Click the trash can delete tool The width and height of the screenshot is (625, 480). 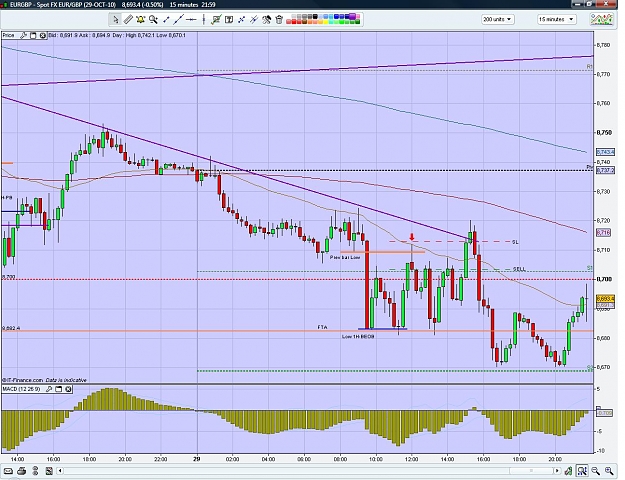(x=279, y=20)
